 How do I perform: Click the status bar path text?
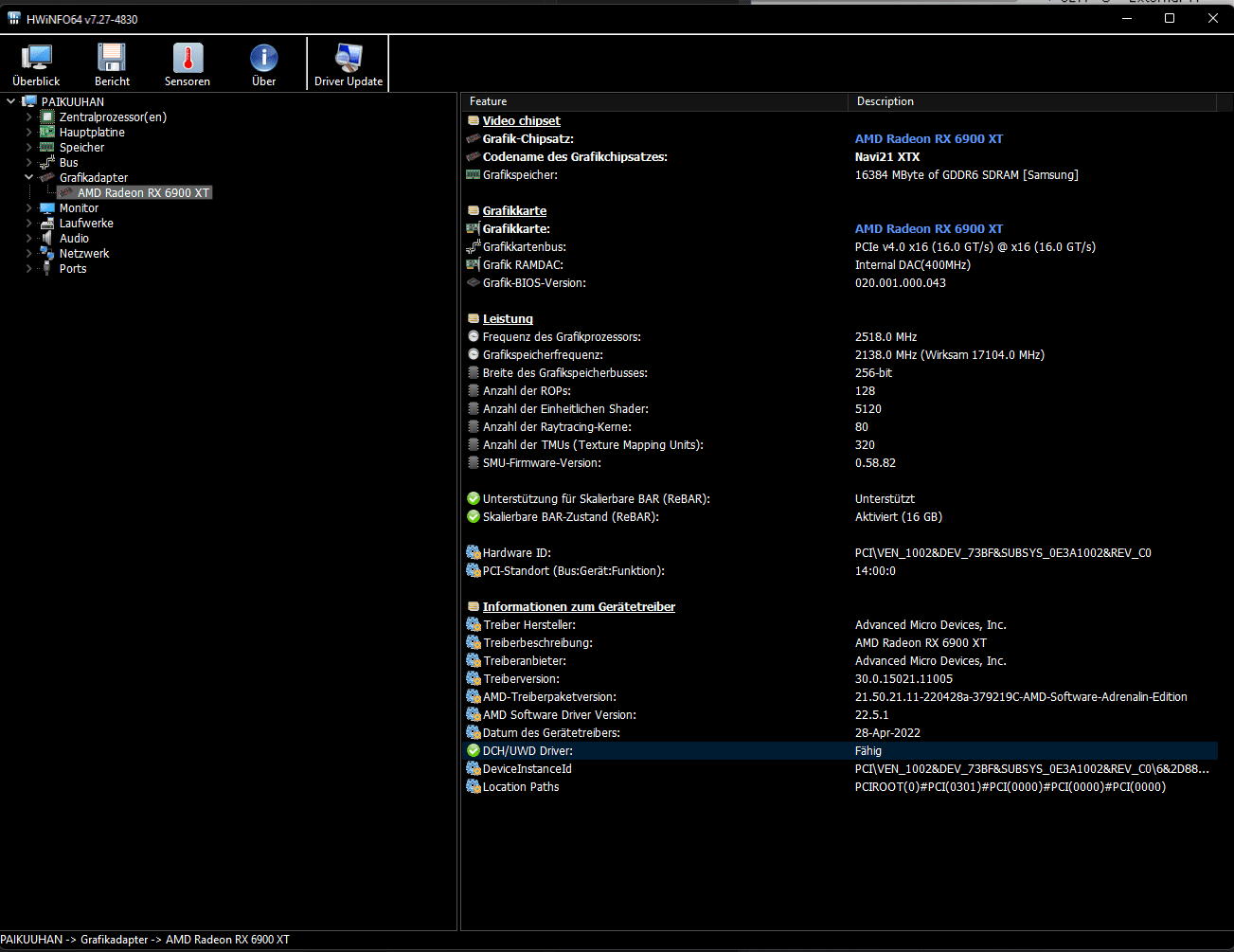[x=145, y=940]
